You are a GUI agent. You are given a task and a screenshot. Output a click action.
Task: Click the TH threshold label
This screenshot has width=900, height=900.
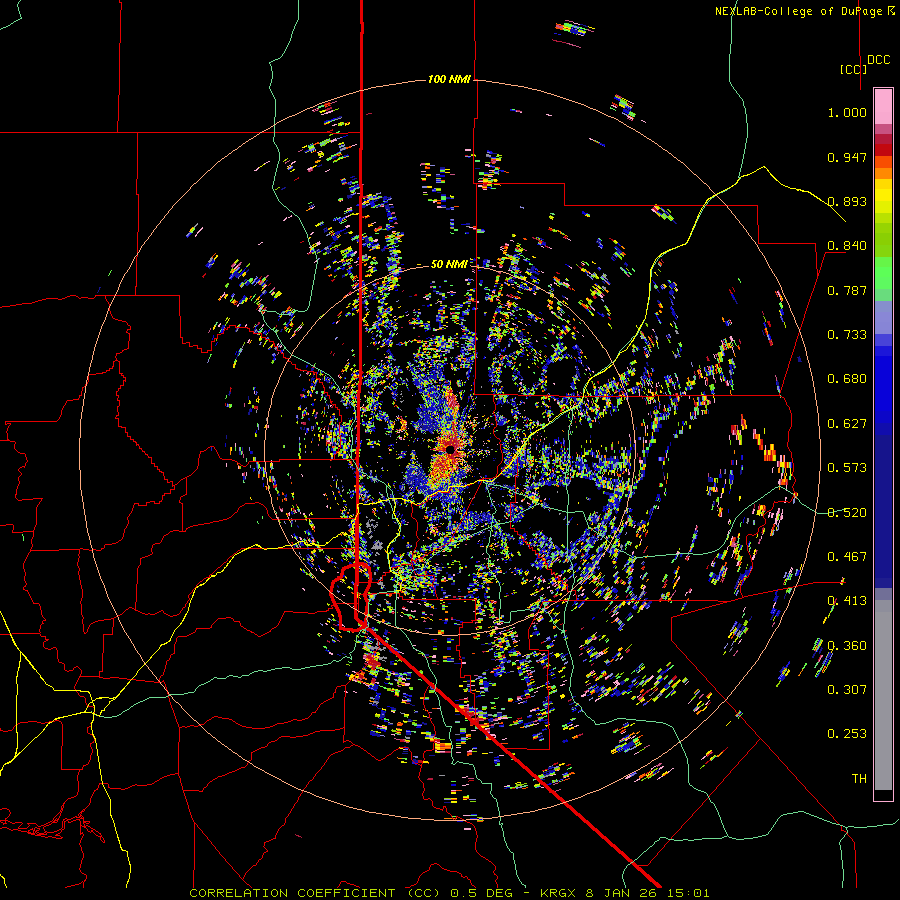point(859,779)
